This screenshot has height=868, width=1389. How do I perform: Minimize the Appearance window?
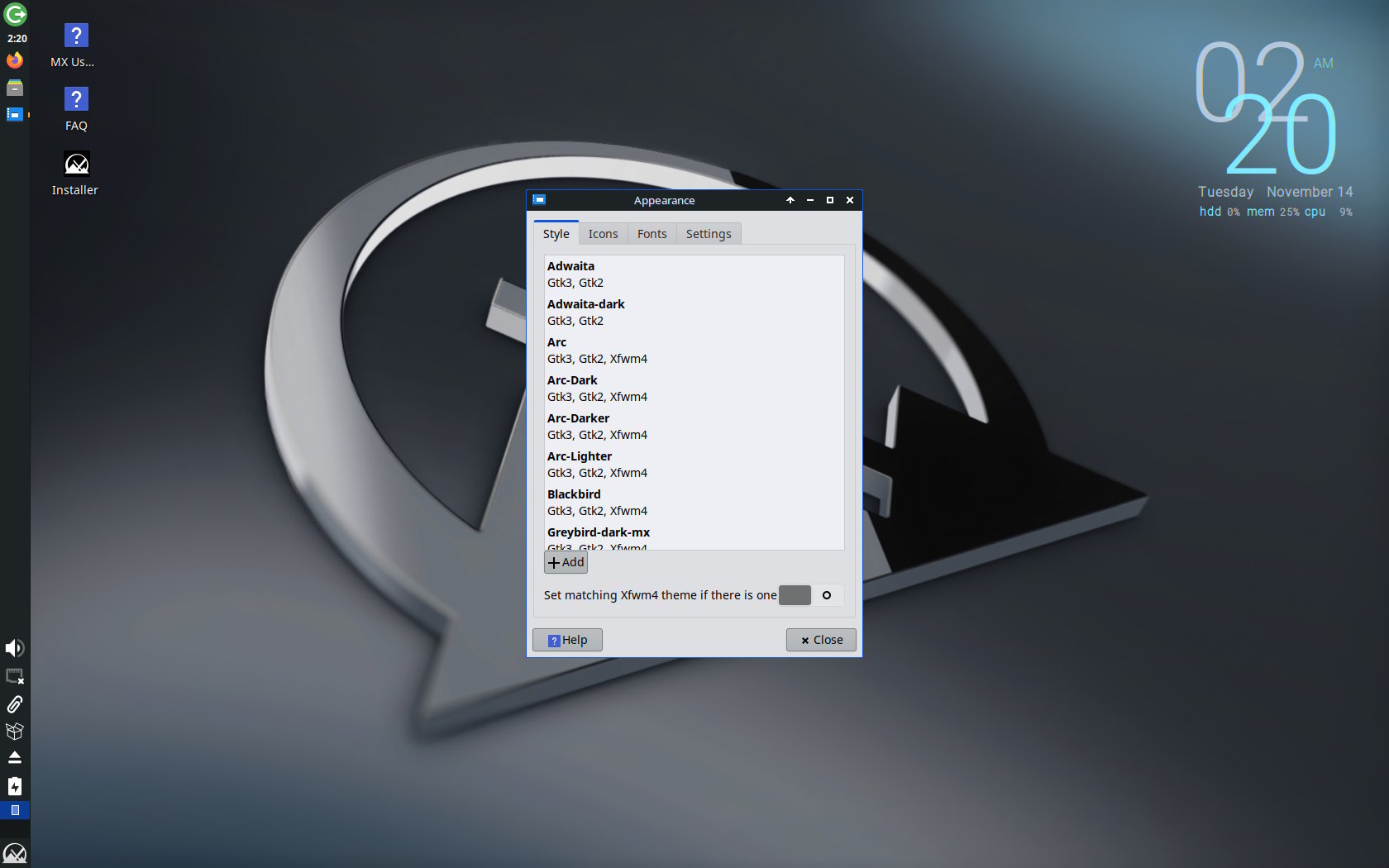810,200
